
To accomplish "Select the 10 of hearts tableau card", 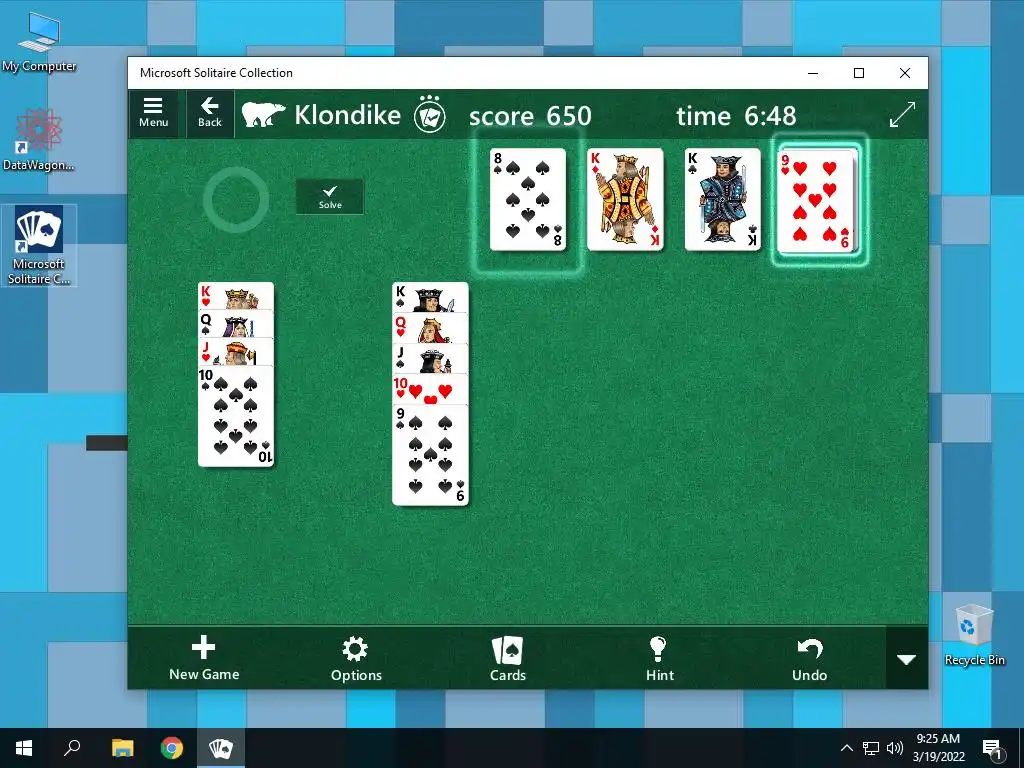I will click(430, 389).
